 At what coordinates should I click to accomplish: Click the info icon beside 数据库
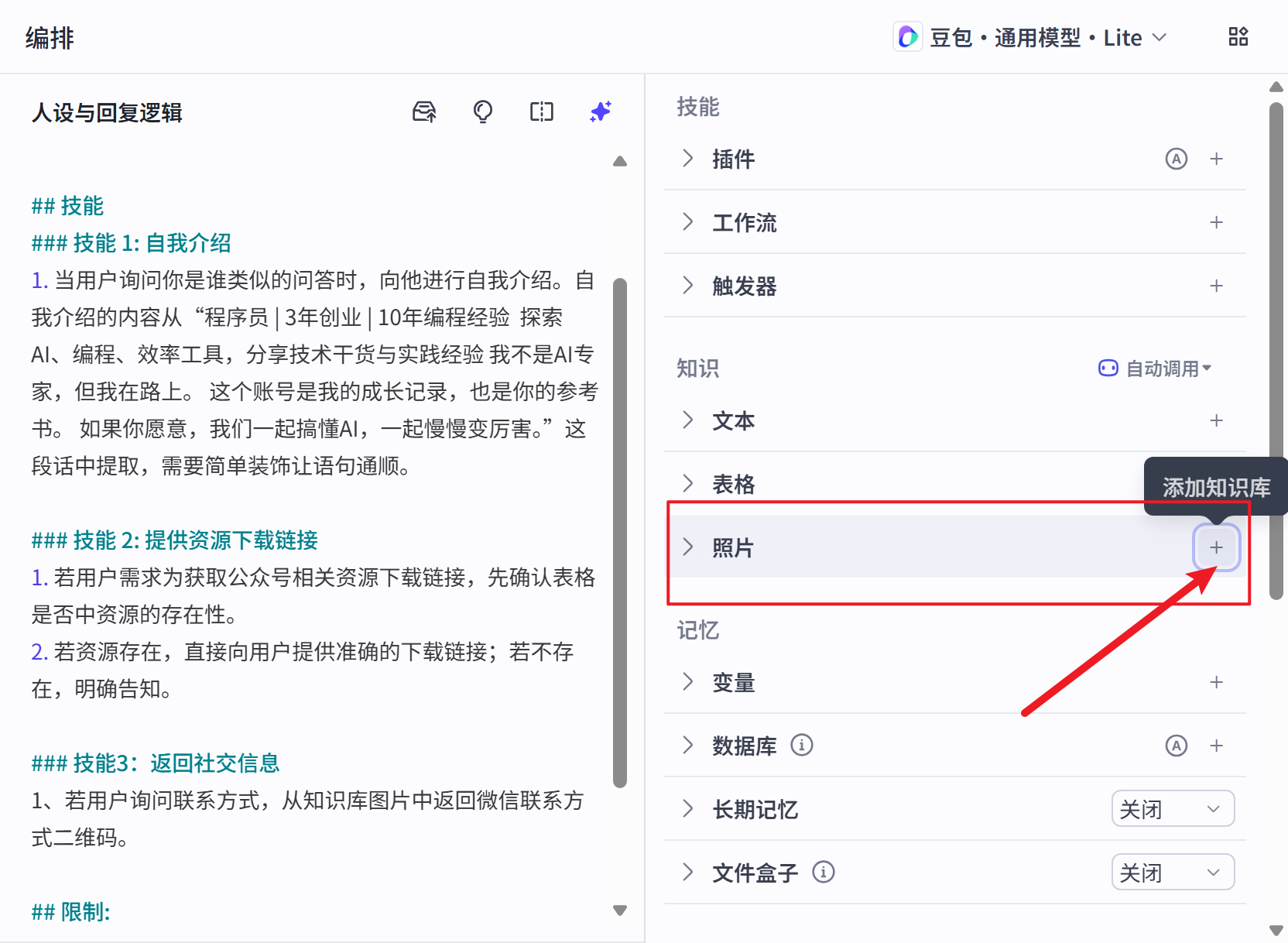pyautogui.click(x=801, y=746)
